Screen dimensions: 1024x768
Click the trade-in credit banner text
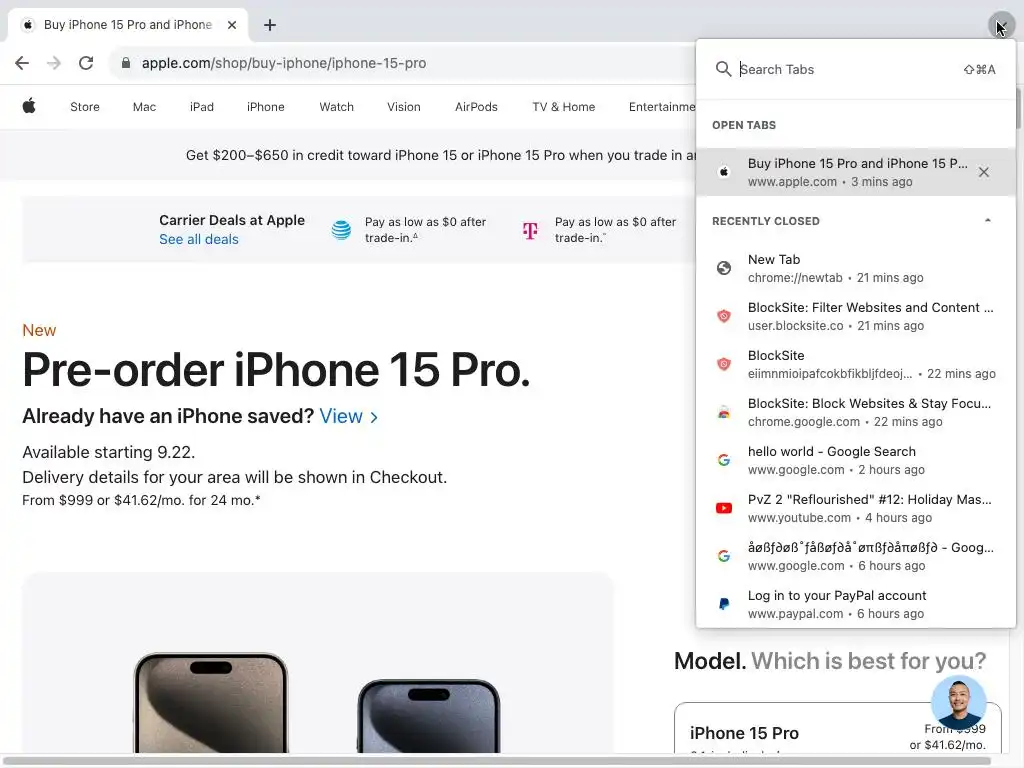tap(441, 155)
